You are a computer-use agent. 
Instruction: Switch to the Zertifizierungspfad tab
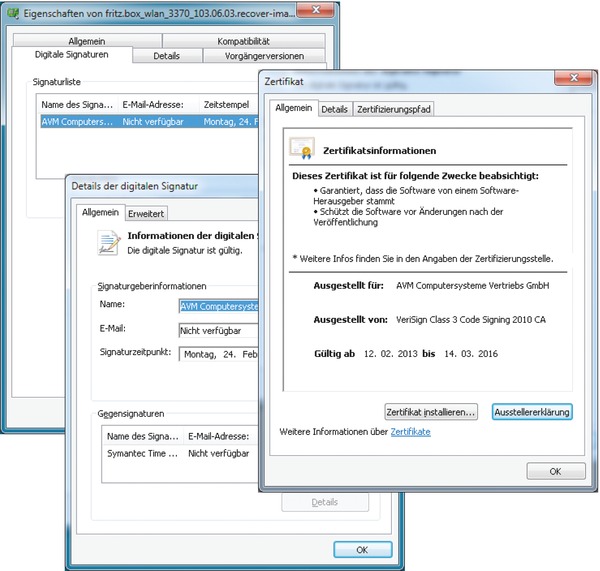coord(393,109)
